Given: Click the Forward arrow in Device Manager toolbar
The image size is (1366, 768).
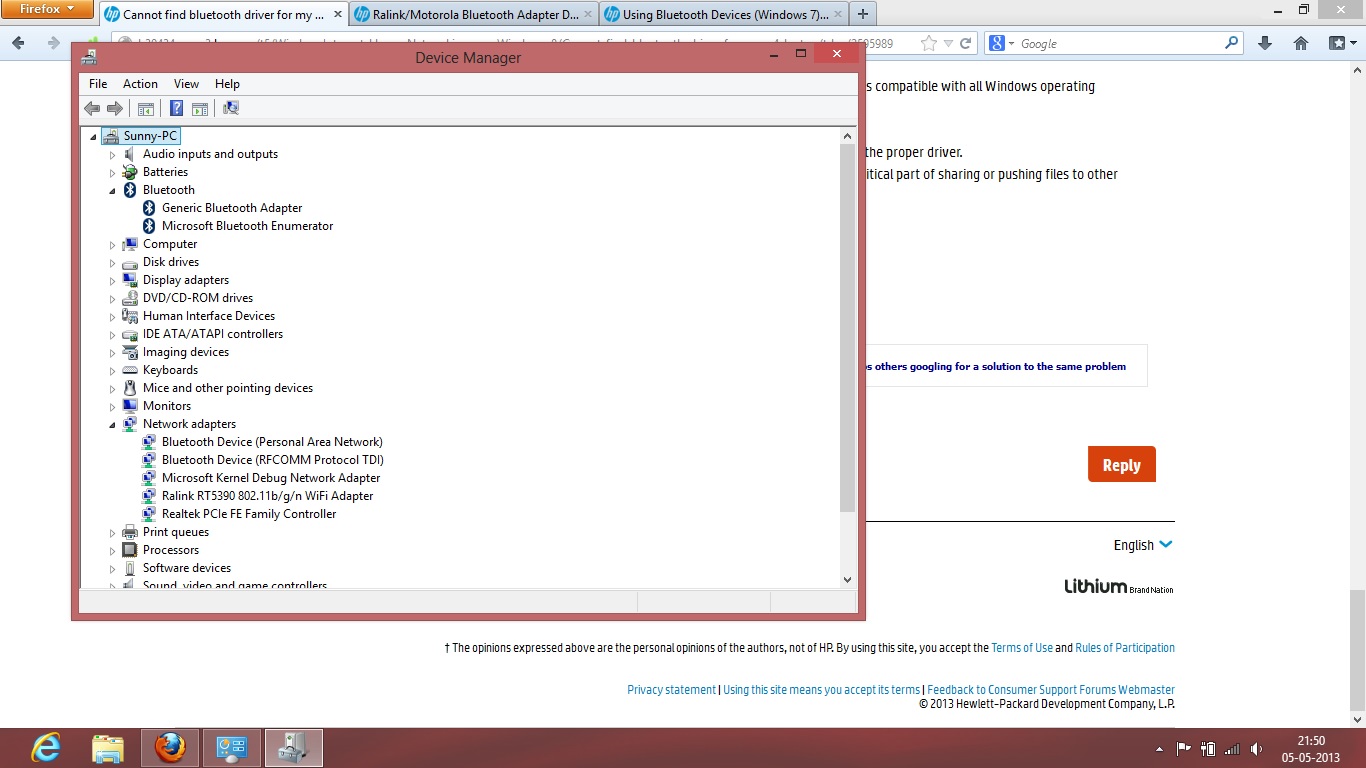Looking at the screenshot, I should click(x=115, y=108).
